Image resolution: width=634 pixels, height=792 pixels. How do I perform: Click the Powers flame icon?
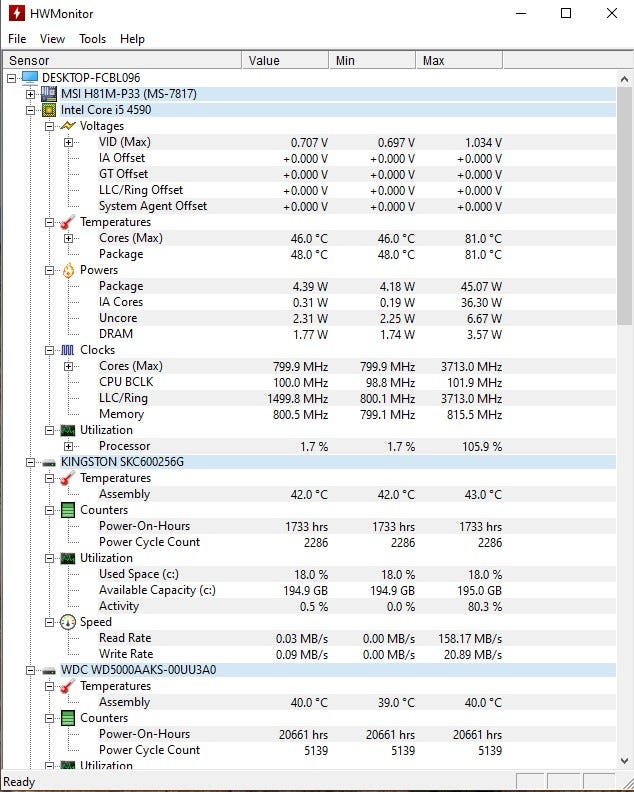pyautogui.click(x=68, y=270)
